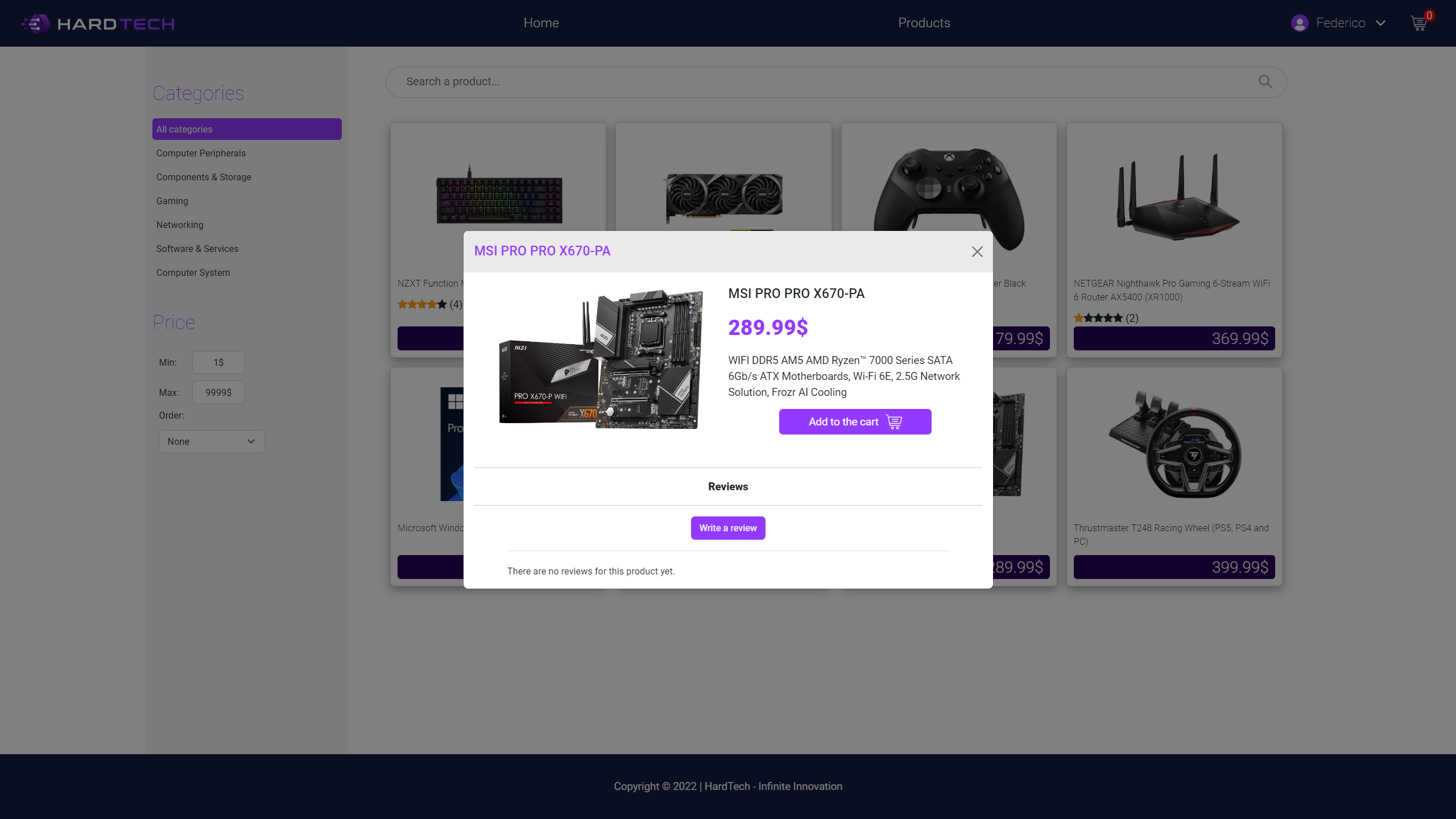Filter by Computer System category
Viewport: 1456px width, 819px height.
193,273
